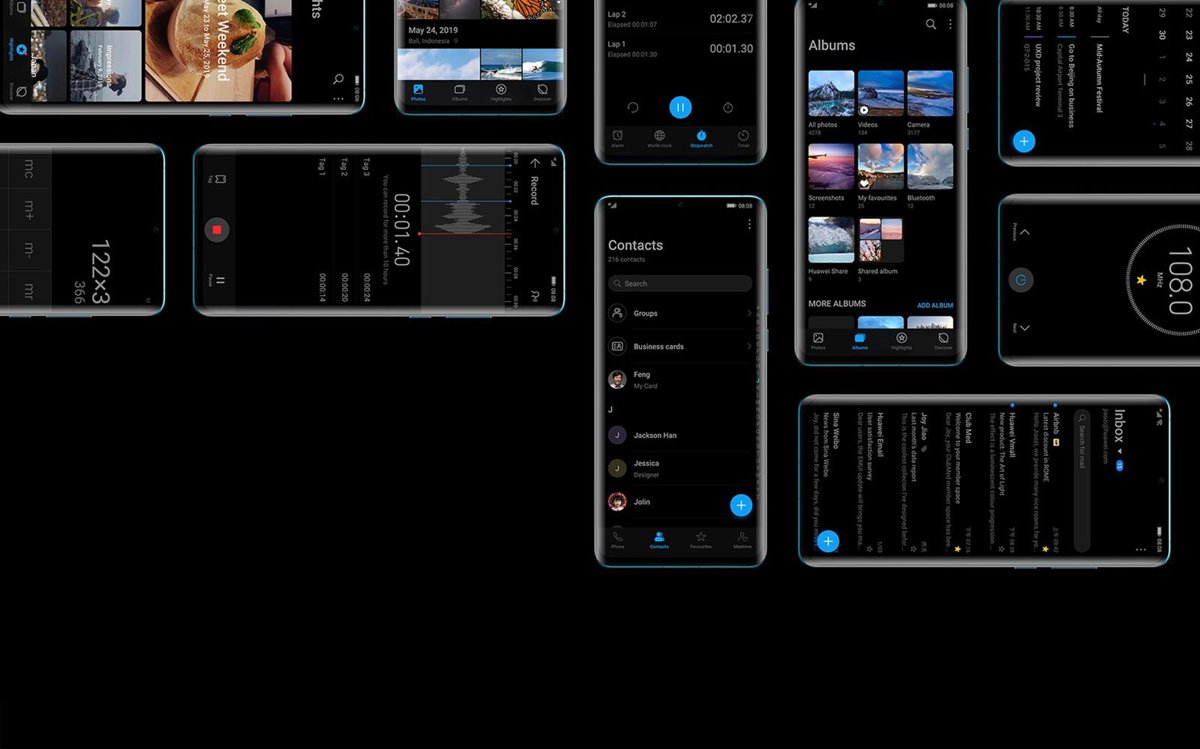
Task: Toggle the FM radio power button
Action: pos(1021,280)
